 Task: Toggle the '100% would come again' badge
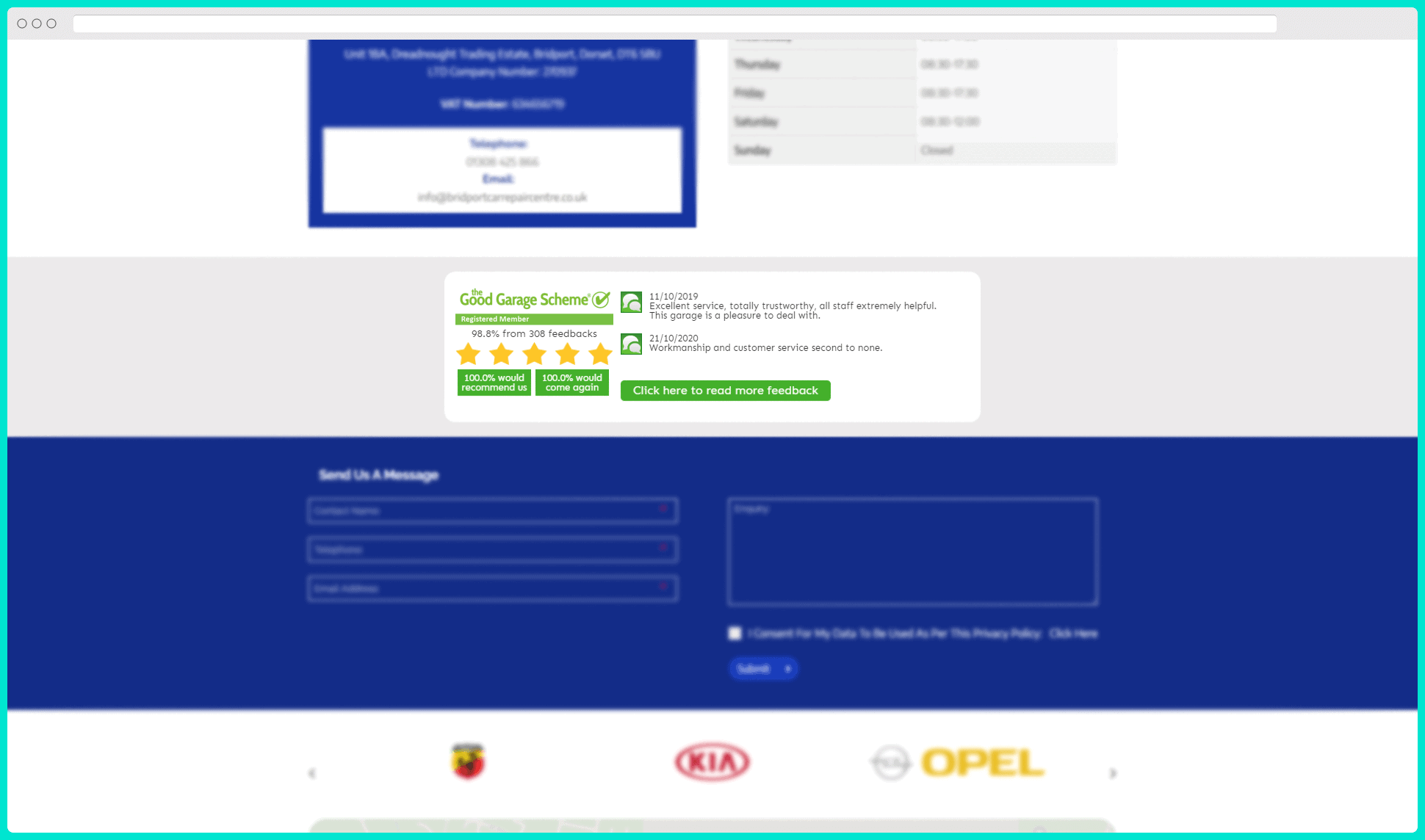[571, 382]
